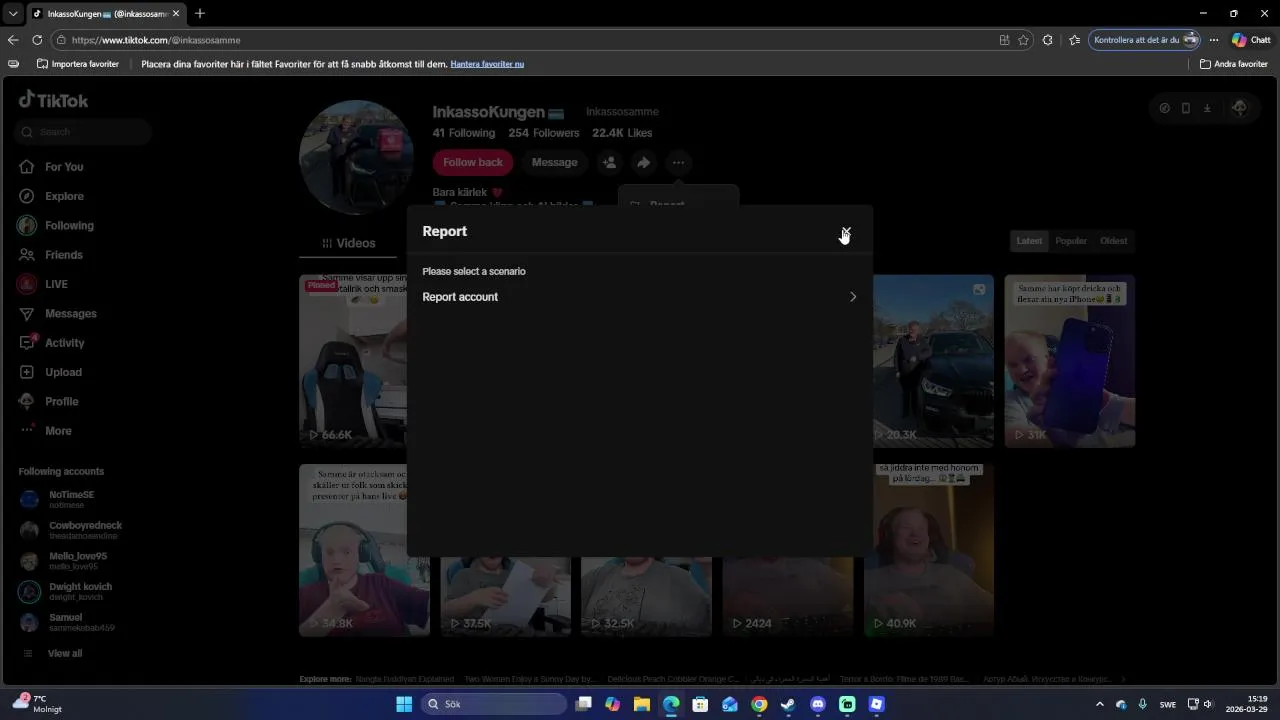Expand Report account via its chevron arrow
1280x720 pixels.
pos(853,297)
